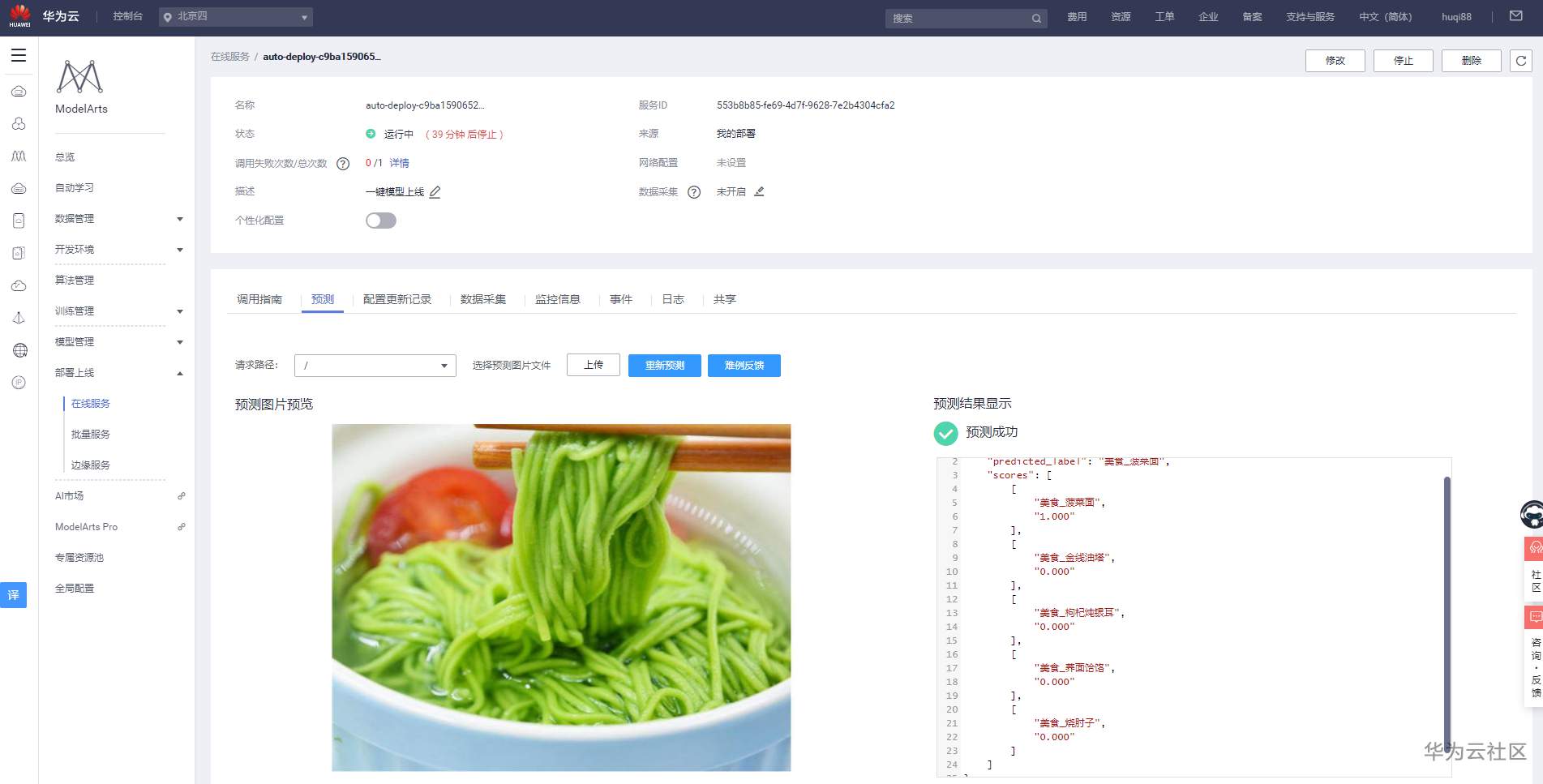Click the external link icon beside AI市场
The width and height of the screenshot is (1543, 784).
pos(182,496)
